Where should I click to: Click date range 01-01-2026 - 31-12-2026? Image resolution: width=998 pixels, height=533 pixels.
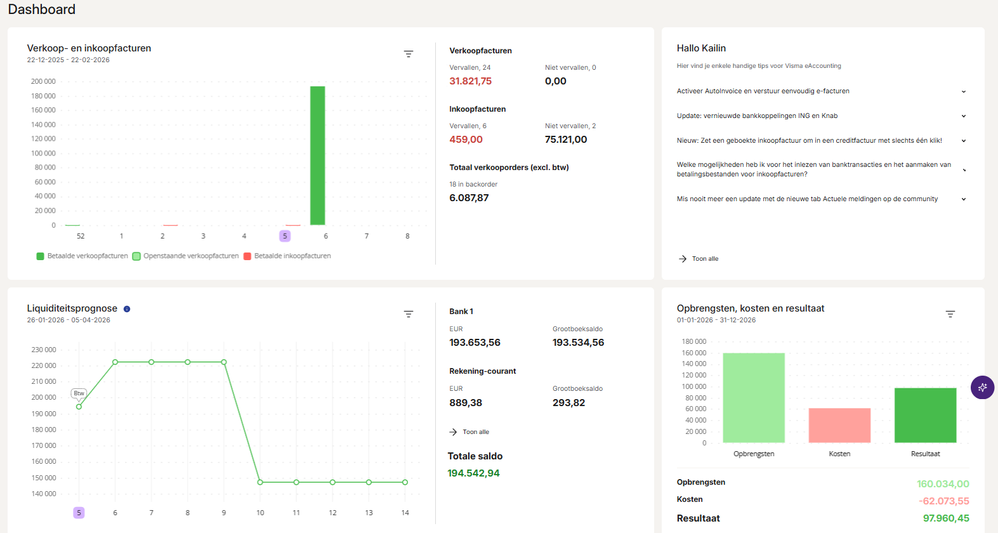[x=716, y=320]
